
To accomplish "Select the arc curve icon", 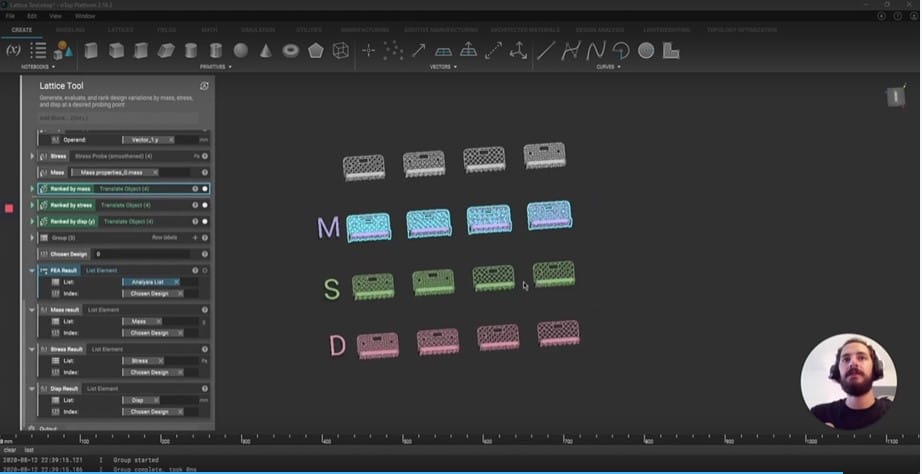I will coord(621,51).
